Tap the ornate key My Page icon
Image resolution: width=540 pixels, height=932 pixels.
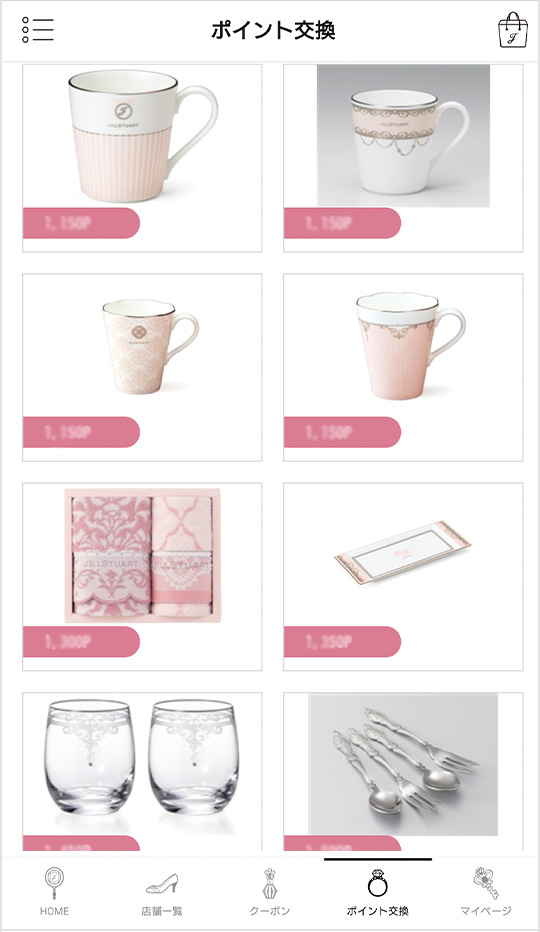(486, 883)
